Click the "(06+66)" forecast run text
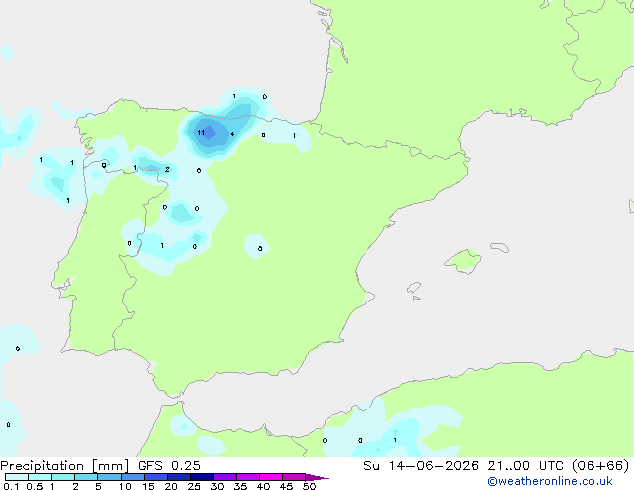Screen dimensions: 634x490 click(601, 466)
